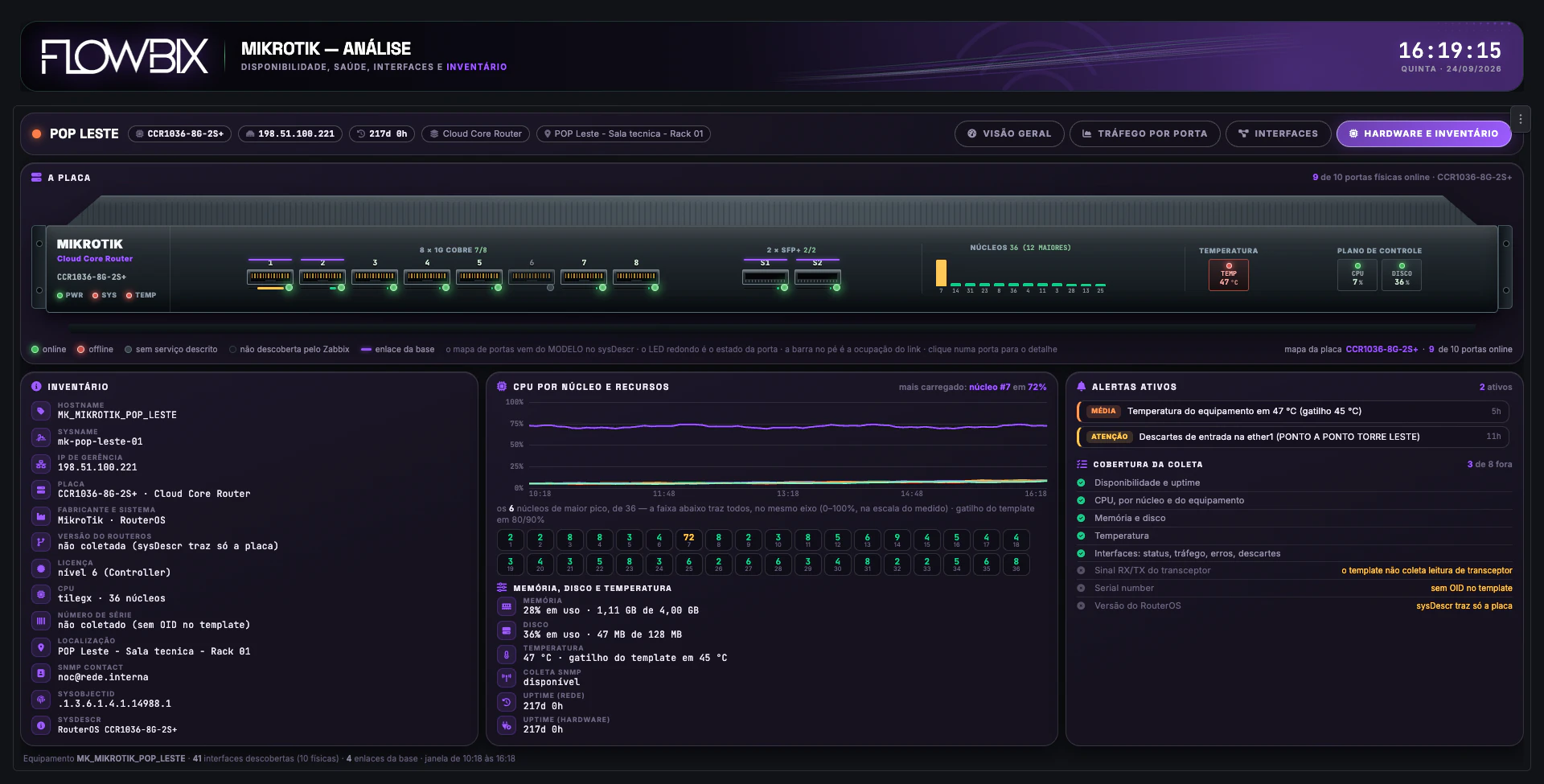Click the SNMP Contact icon
The image size is (1544, 784).
(41, 673)
